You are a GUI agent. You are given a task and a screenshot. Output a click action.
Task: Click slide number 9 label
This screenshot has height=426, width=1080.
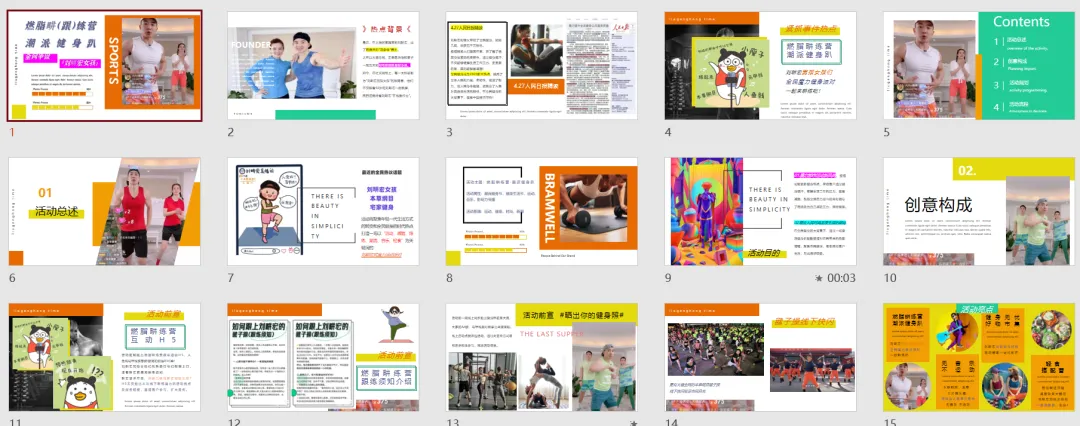click(668, 278)
